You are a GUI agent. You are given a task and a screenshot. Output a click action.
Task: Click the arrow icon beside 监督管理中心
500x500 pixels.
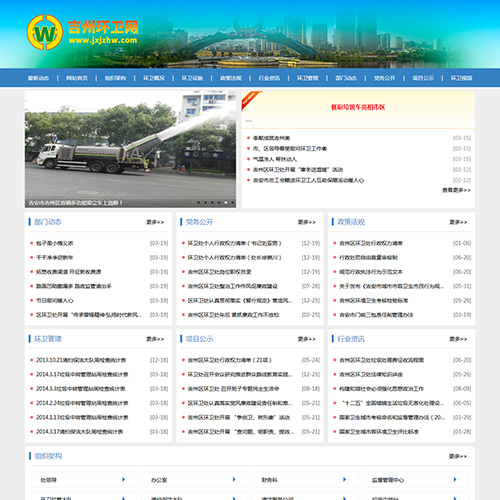coord(455,480)
